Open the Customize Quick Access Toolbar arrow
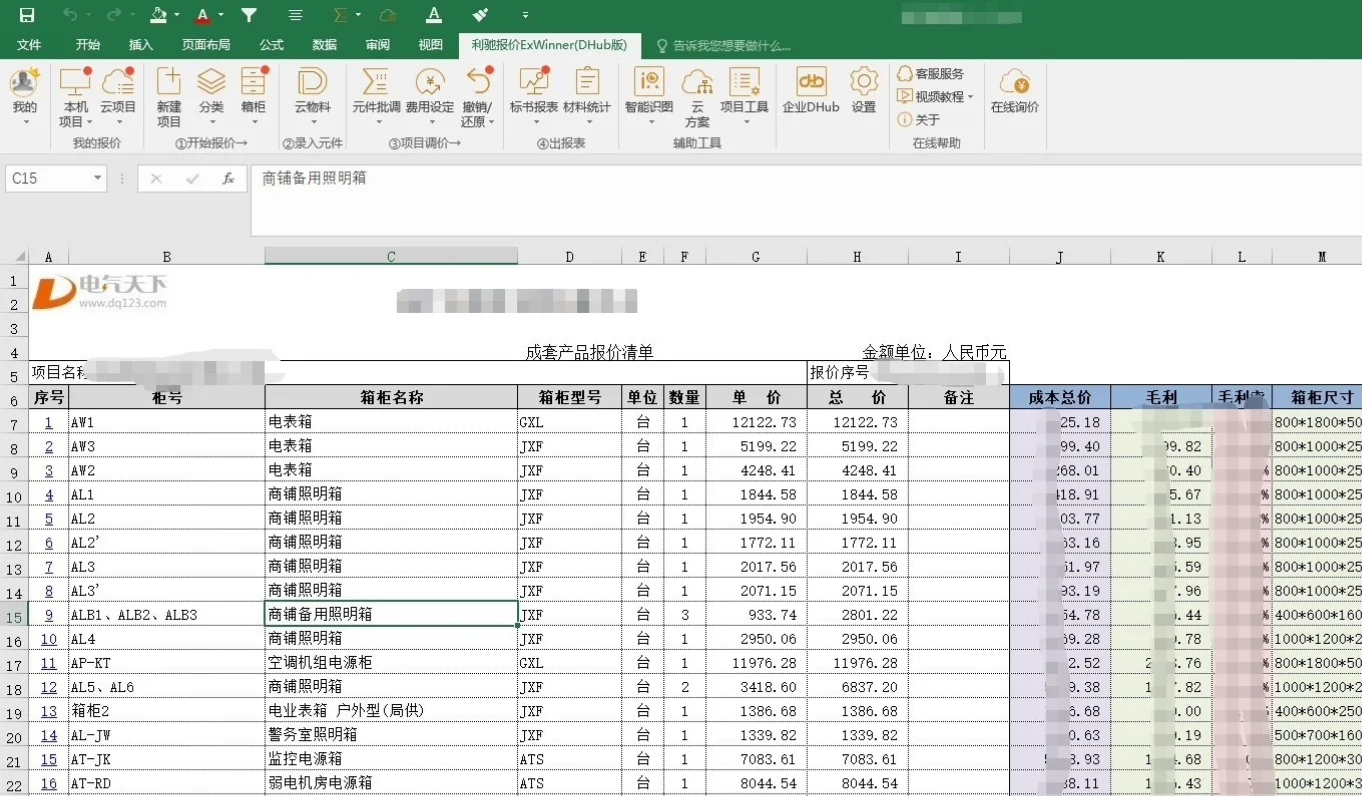Viewport: 1362px width, 796px height. [526, 15]
